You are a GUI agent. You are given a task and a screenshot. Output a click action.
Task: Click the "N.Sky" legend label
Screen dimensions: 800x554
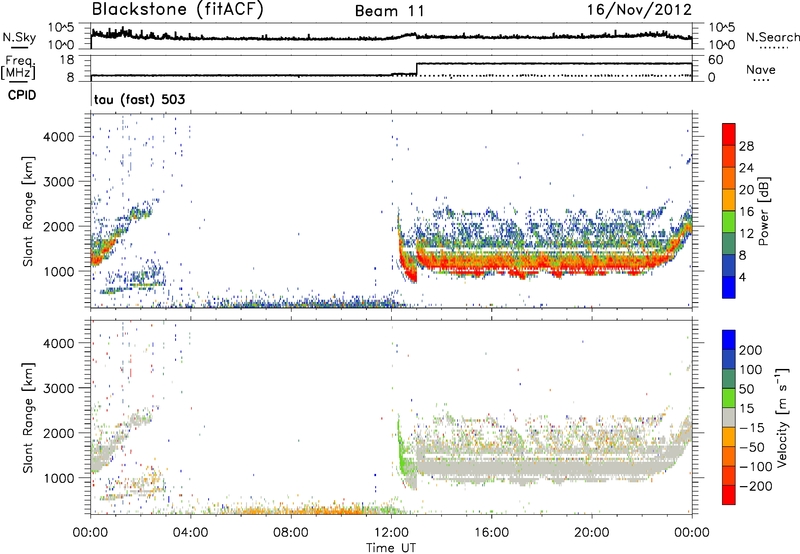[x=19, y=37]
